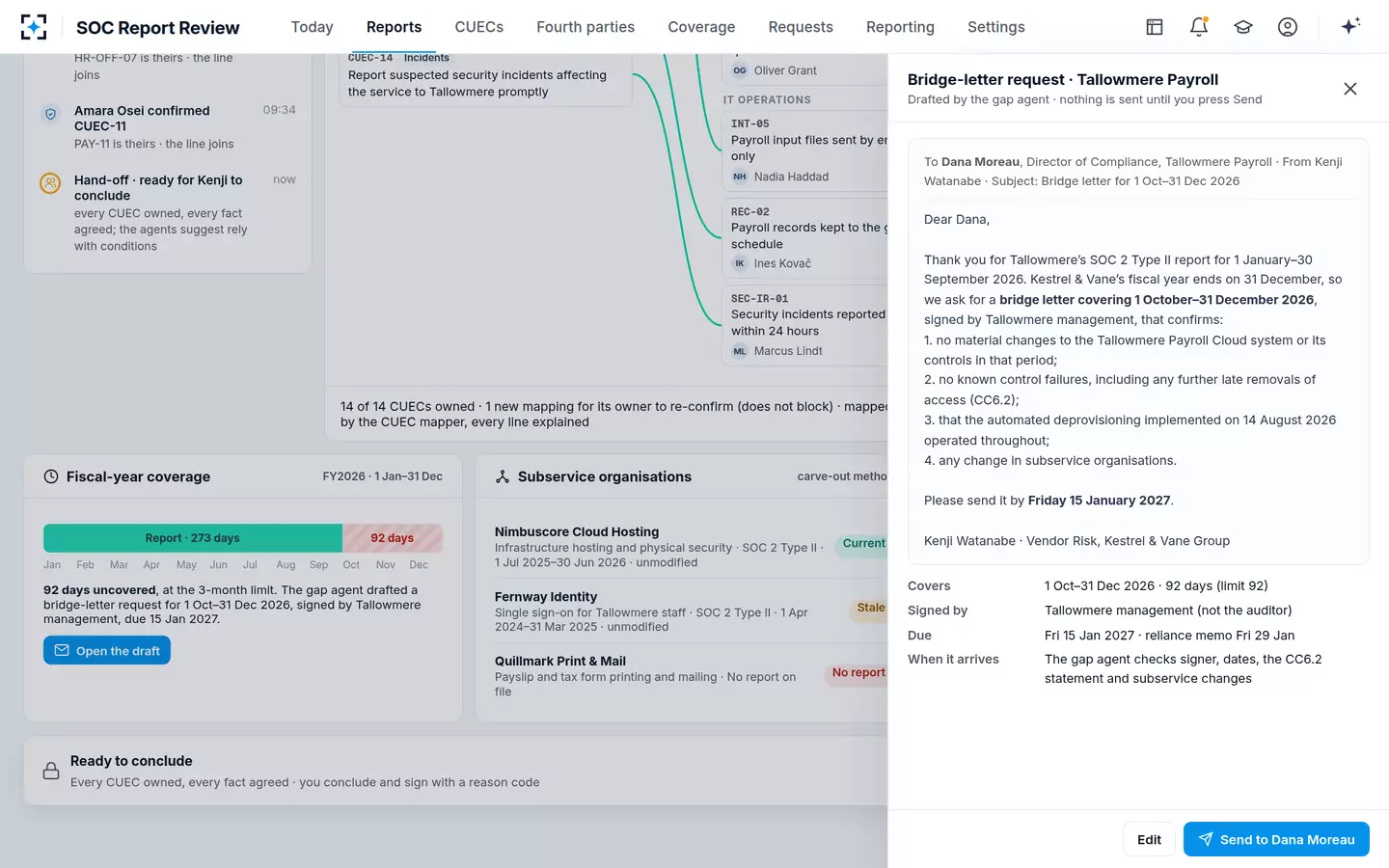Open the Coverage tab
1389x868 pixels.
(701, 27)
